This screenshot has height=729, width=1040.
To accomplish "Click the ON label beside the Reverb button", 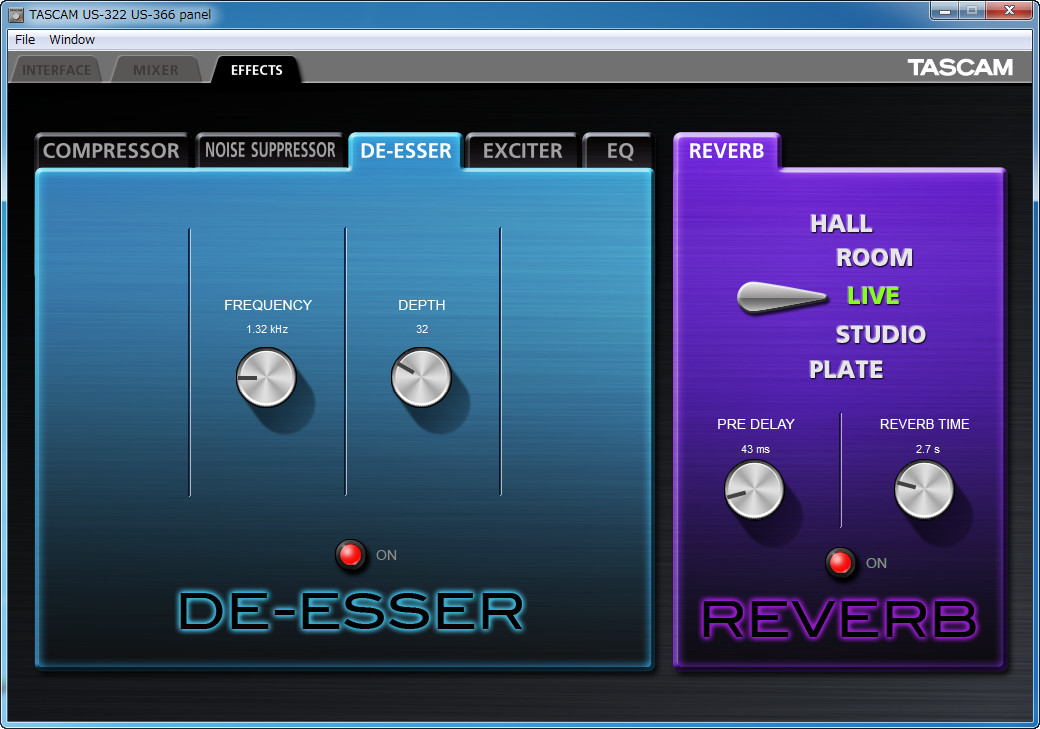I will 876,563.
